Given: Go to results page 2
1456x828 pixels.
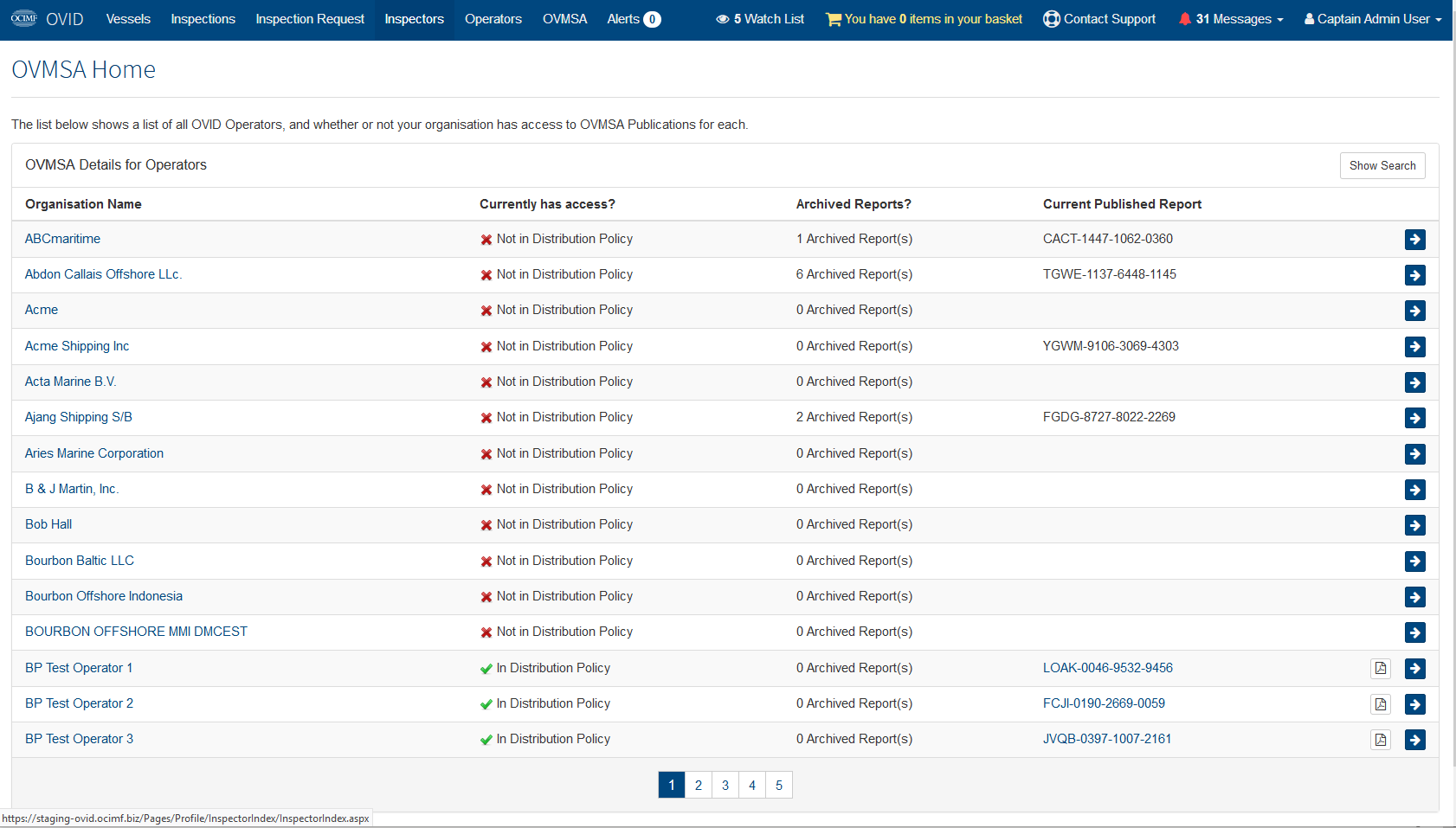Looking at the screenshot, I should 699,785.
